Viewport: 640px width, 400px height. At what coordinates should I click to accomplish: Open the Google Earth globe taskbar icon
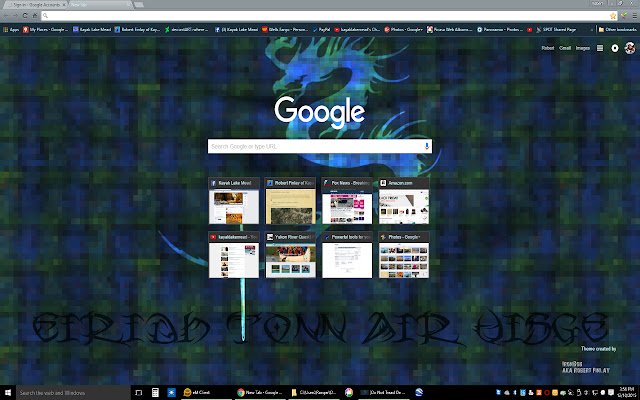(419, 393)
